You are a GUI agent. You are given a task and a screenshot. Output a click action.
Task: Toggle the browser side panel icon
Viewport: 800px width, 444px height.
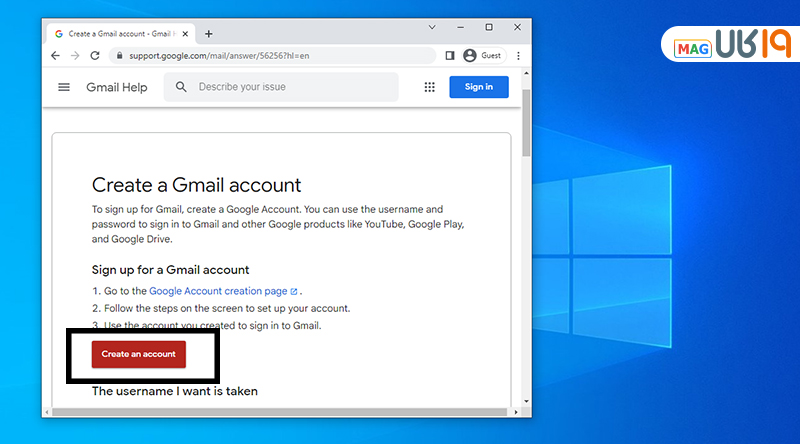click(449, 56)
